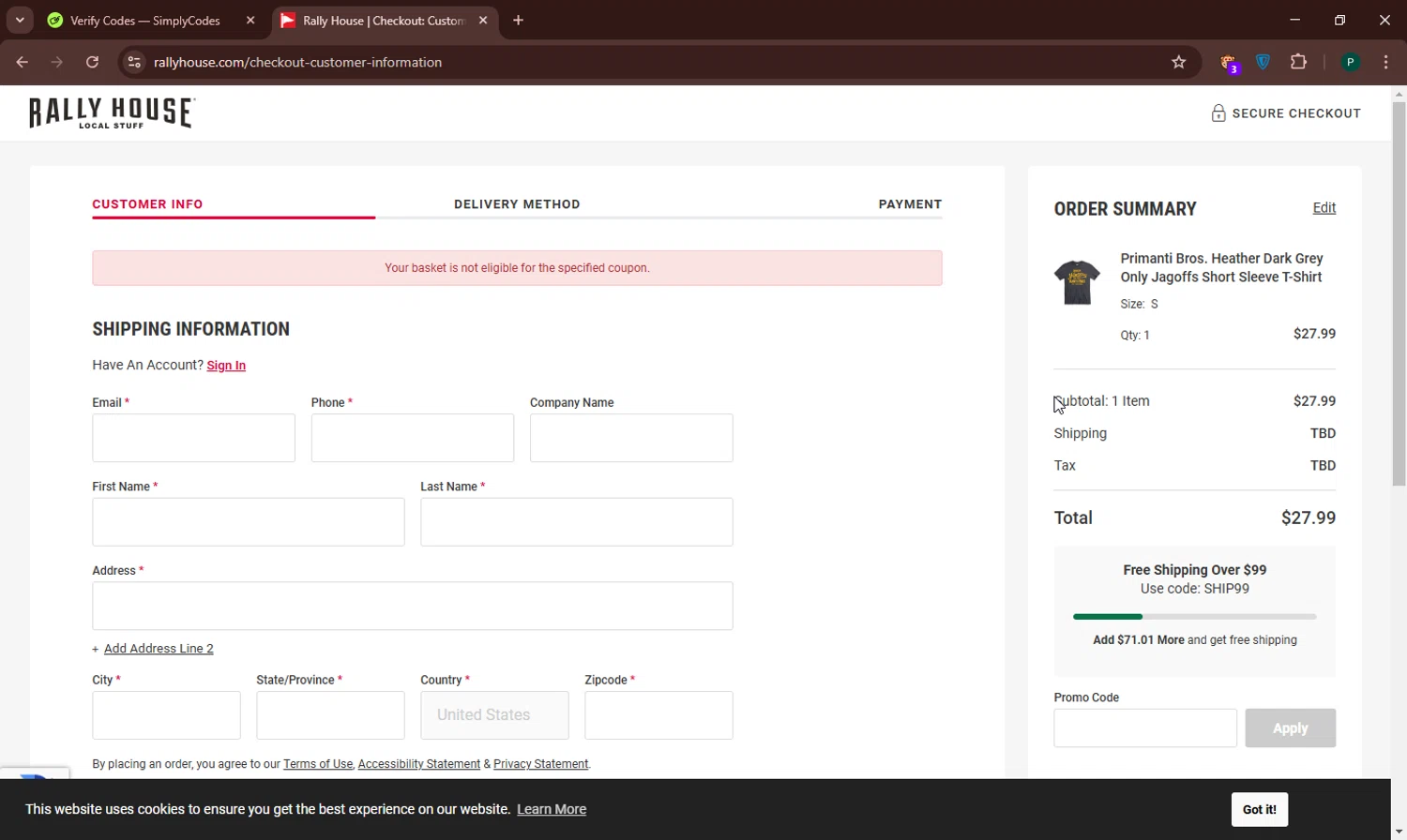Click the free shipping progress bar
This screenshot has height=840, width=1407.
click(x=1195, y=617)
